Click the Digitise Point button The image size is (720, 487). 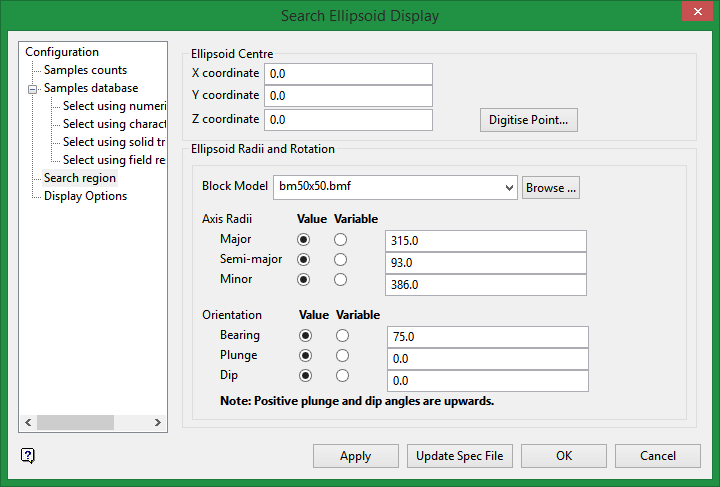coord(529,120)
